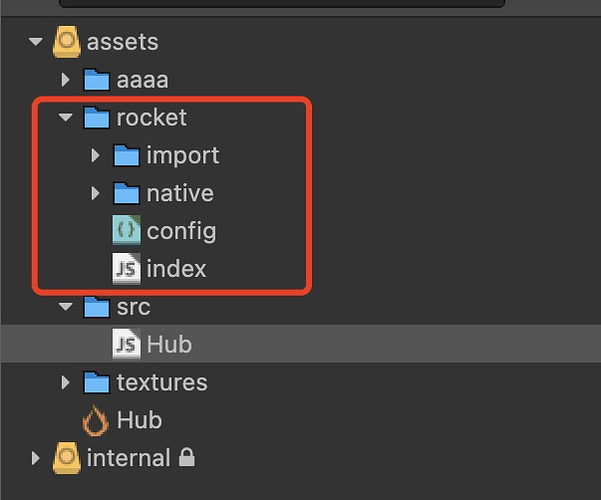
Task: Collapse the rocket folder arrow
Action: pyautogui.click(x=66, y=118)
